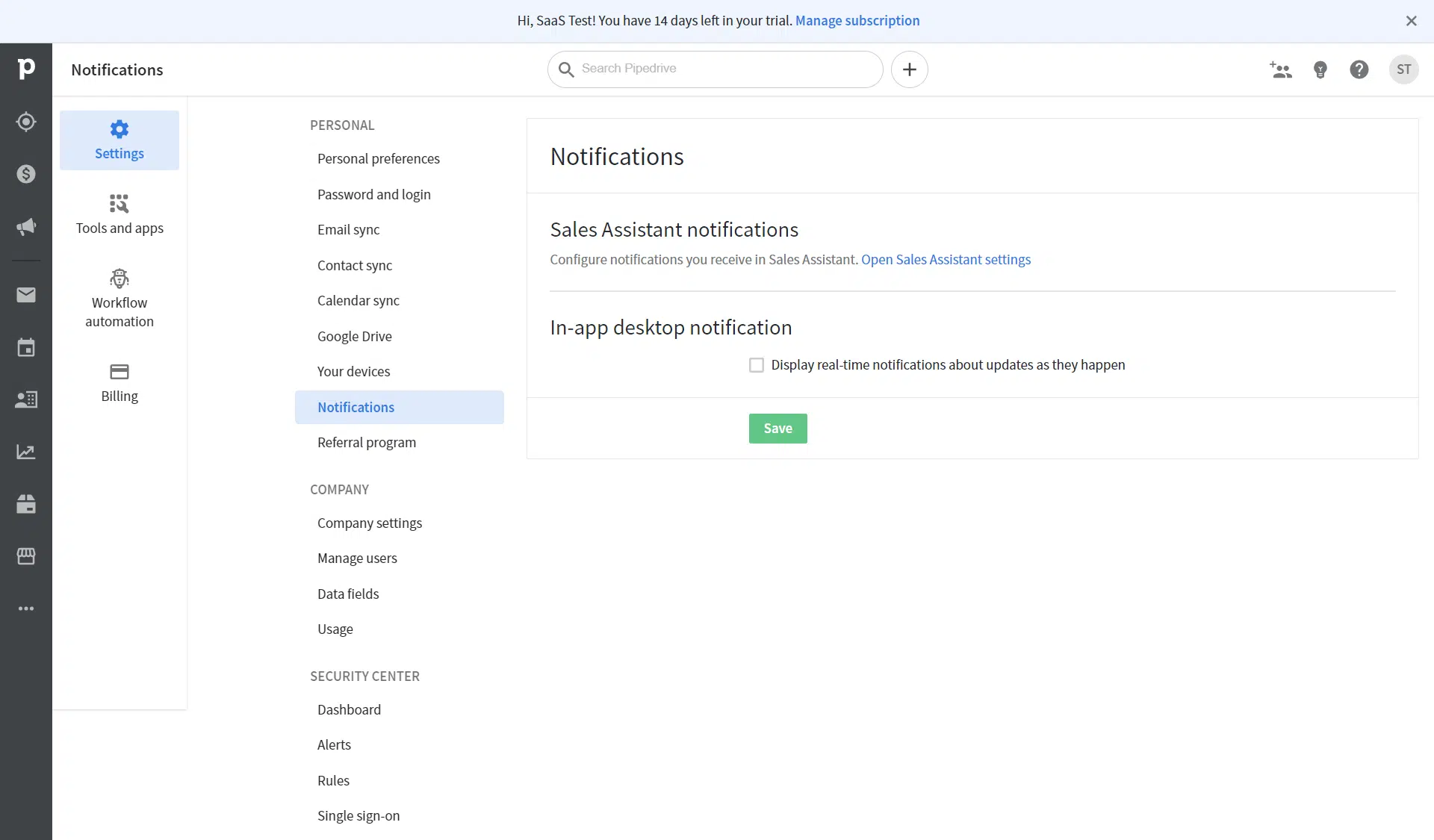Open Calendar sync settings
Viewport: 1434px width, 840px height.
coord(400,301)
